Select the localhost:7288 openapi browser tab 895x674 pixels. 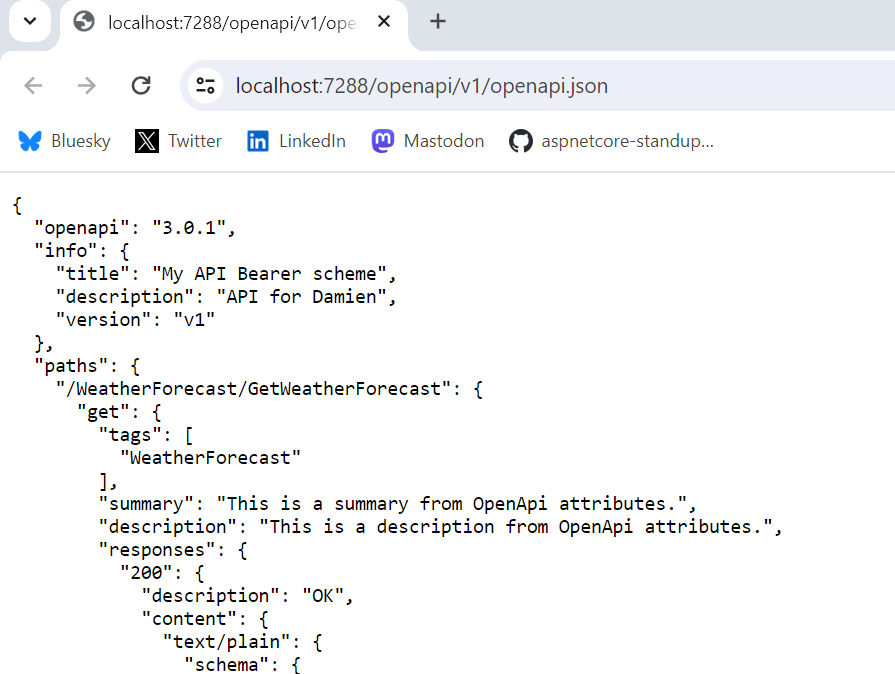[220, 22]
